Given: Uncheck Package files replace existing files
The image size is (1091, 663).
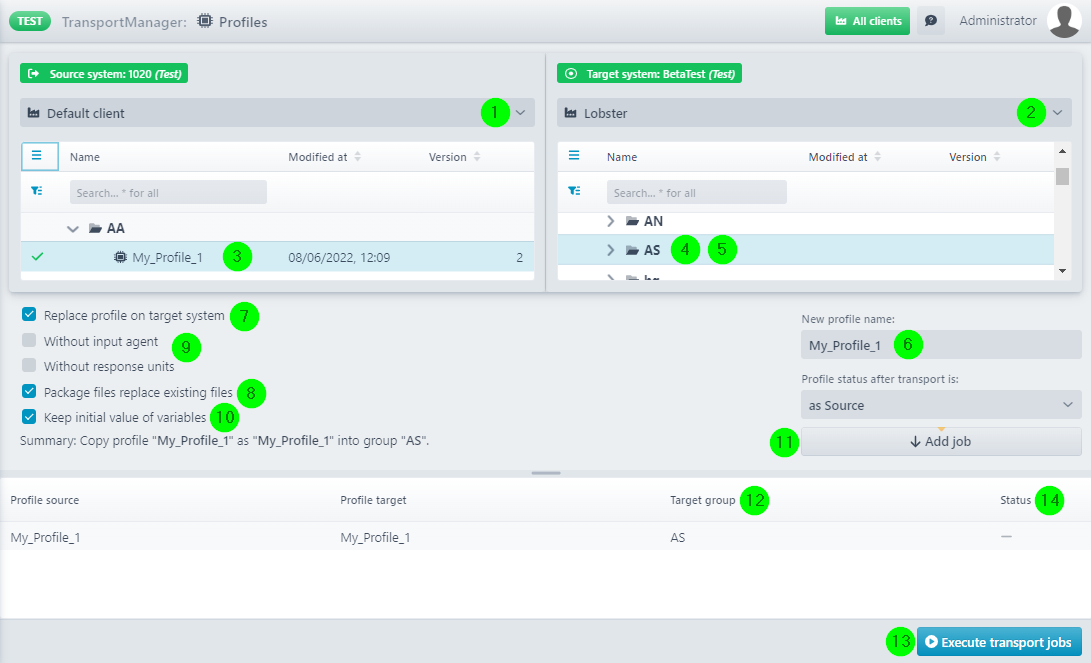Looking at the screenshot, I should [29, 391].
